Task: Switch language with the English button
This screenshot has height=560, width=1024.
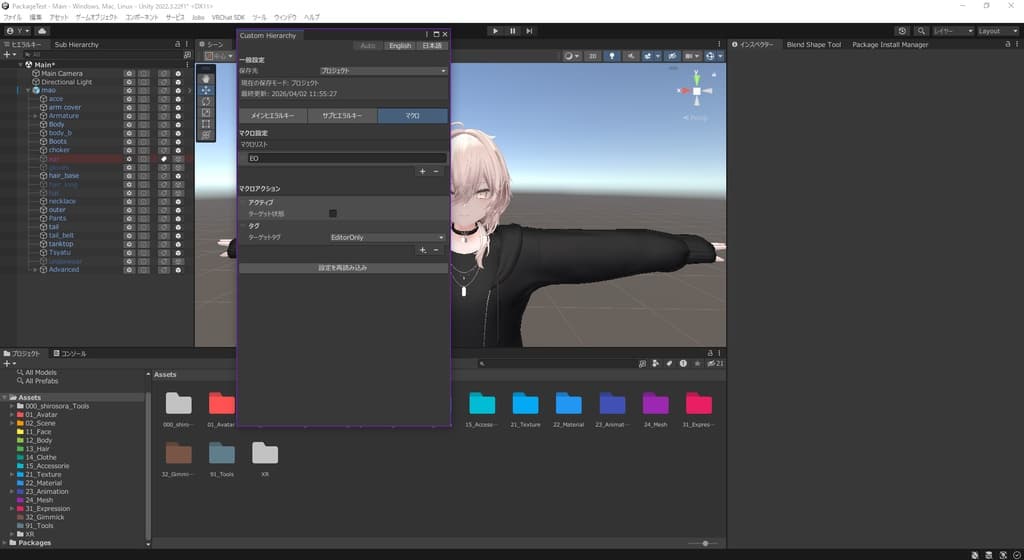Action: pos(400,46)
